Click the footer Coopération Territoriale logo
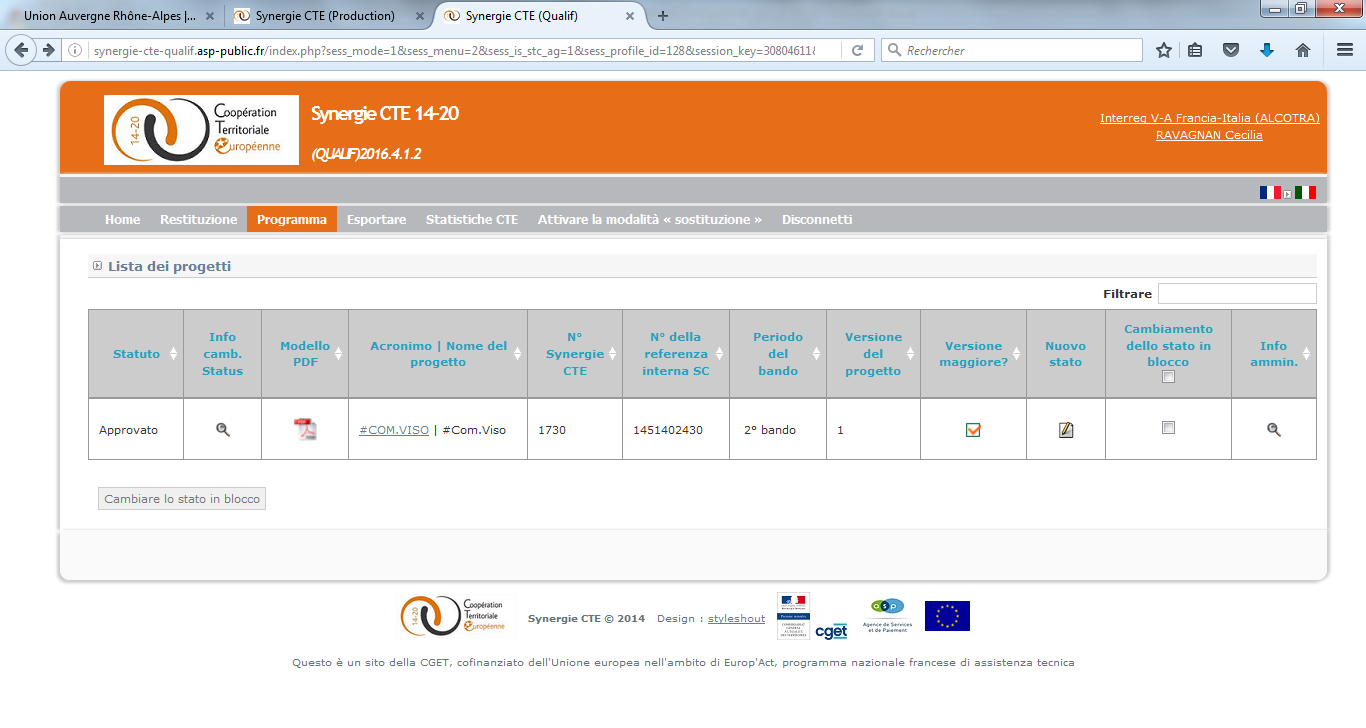 coord(455,616)
